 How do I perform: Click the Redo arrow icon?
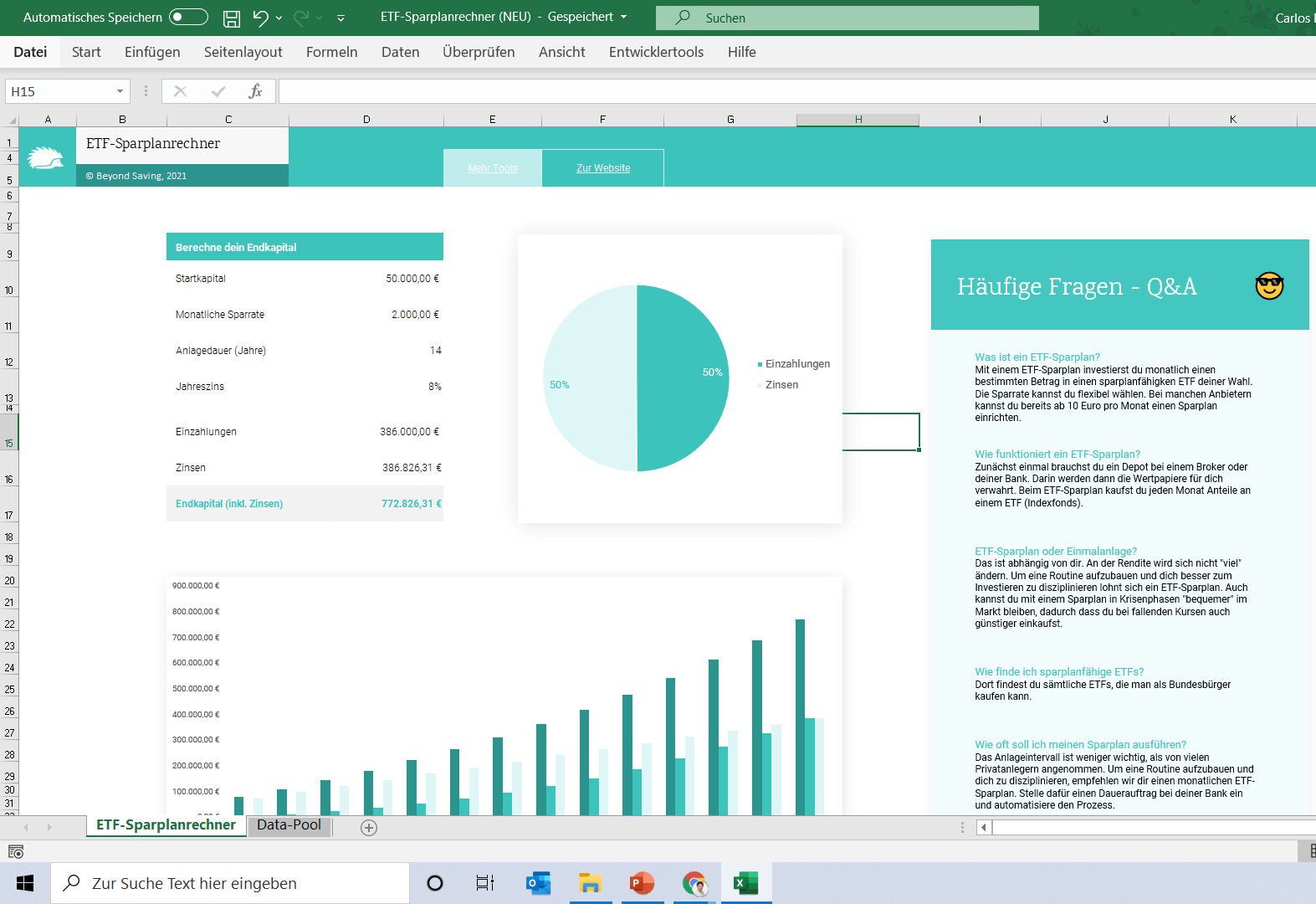(301, 18)
